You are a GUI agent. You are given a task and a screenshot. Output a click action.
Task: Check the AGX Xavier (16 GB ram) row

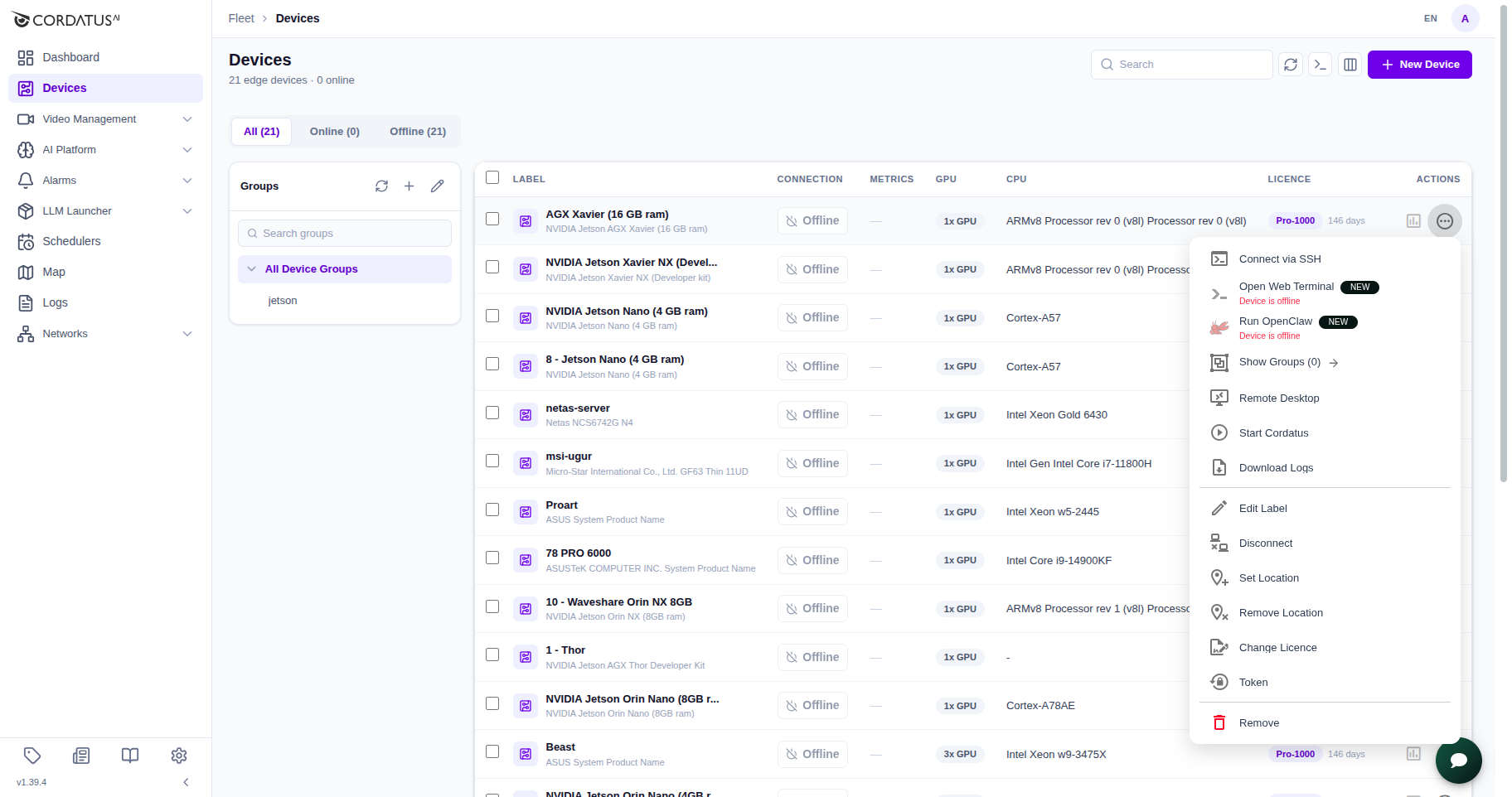492,219
